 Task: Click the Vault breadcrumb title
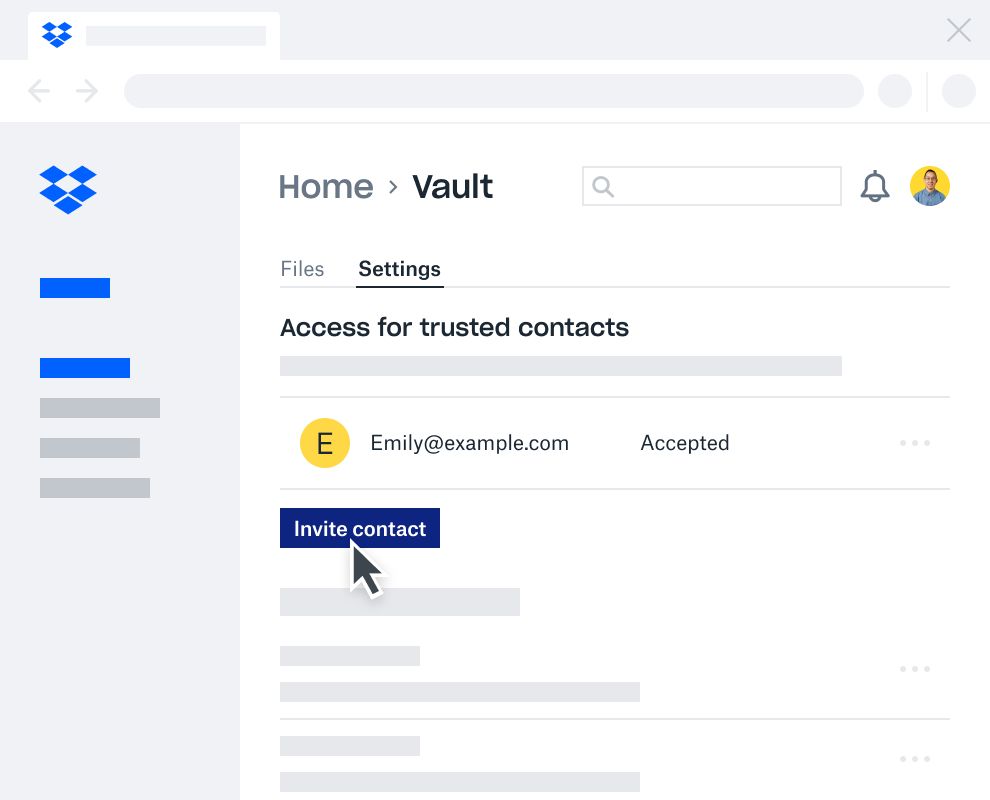tap(453, 187)
